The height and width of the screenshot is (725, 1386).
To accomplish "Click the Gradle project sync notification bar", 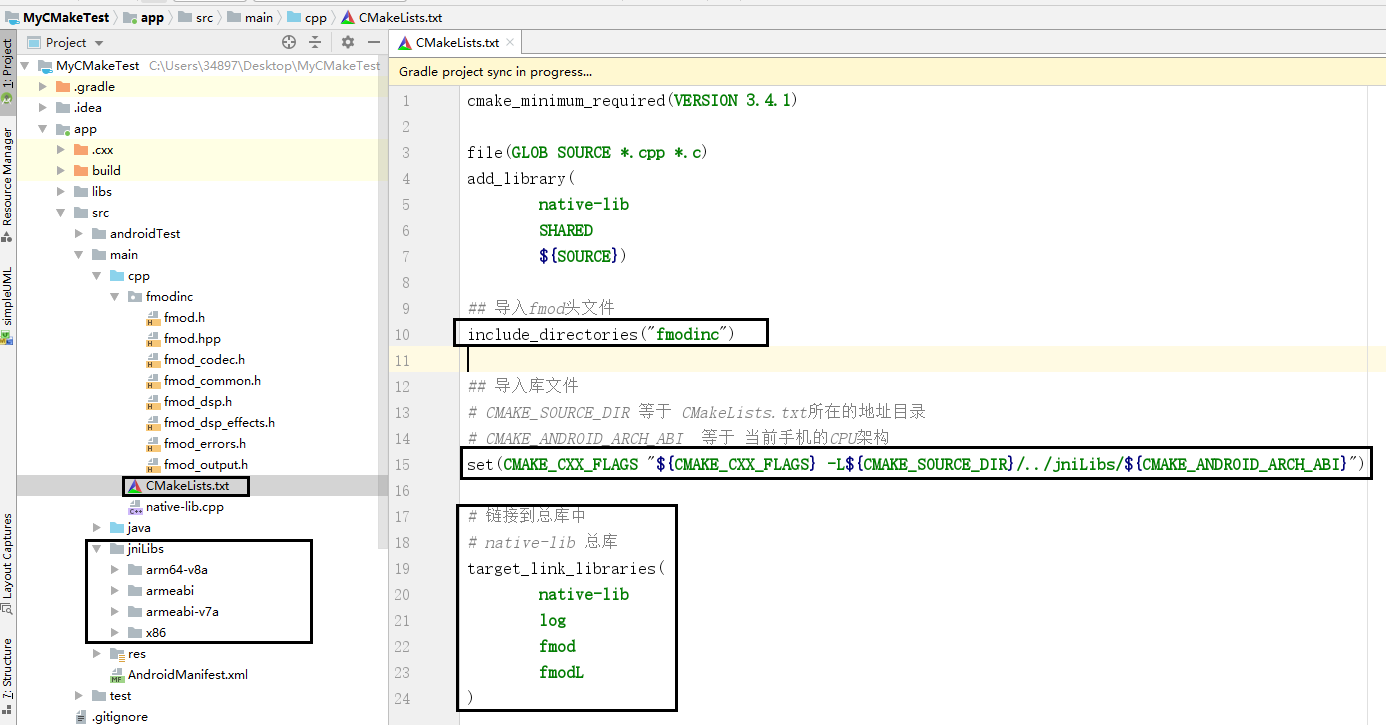I will point(887,71).
